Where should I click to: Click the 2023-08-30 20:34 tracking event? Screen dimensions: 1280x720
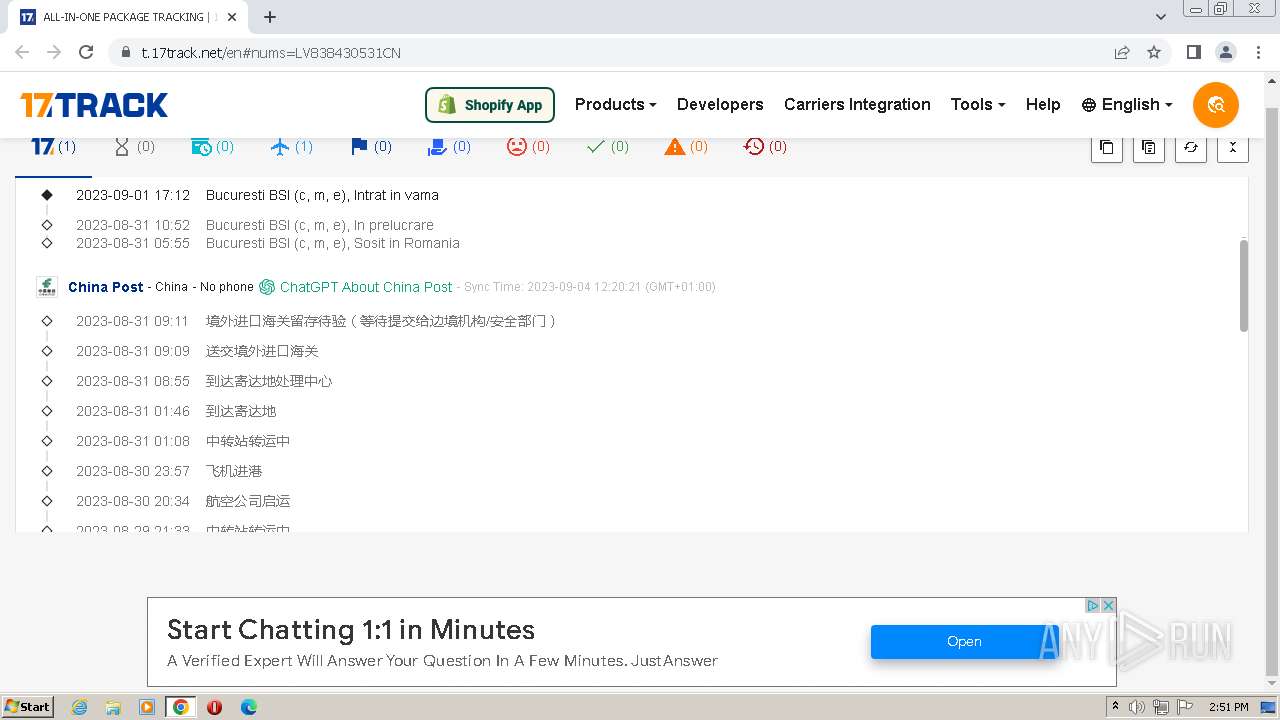click(x=183, y=501)
